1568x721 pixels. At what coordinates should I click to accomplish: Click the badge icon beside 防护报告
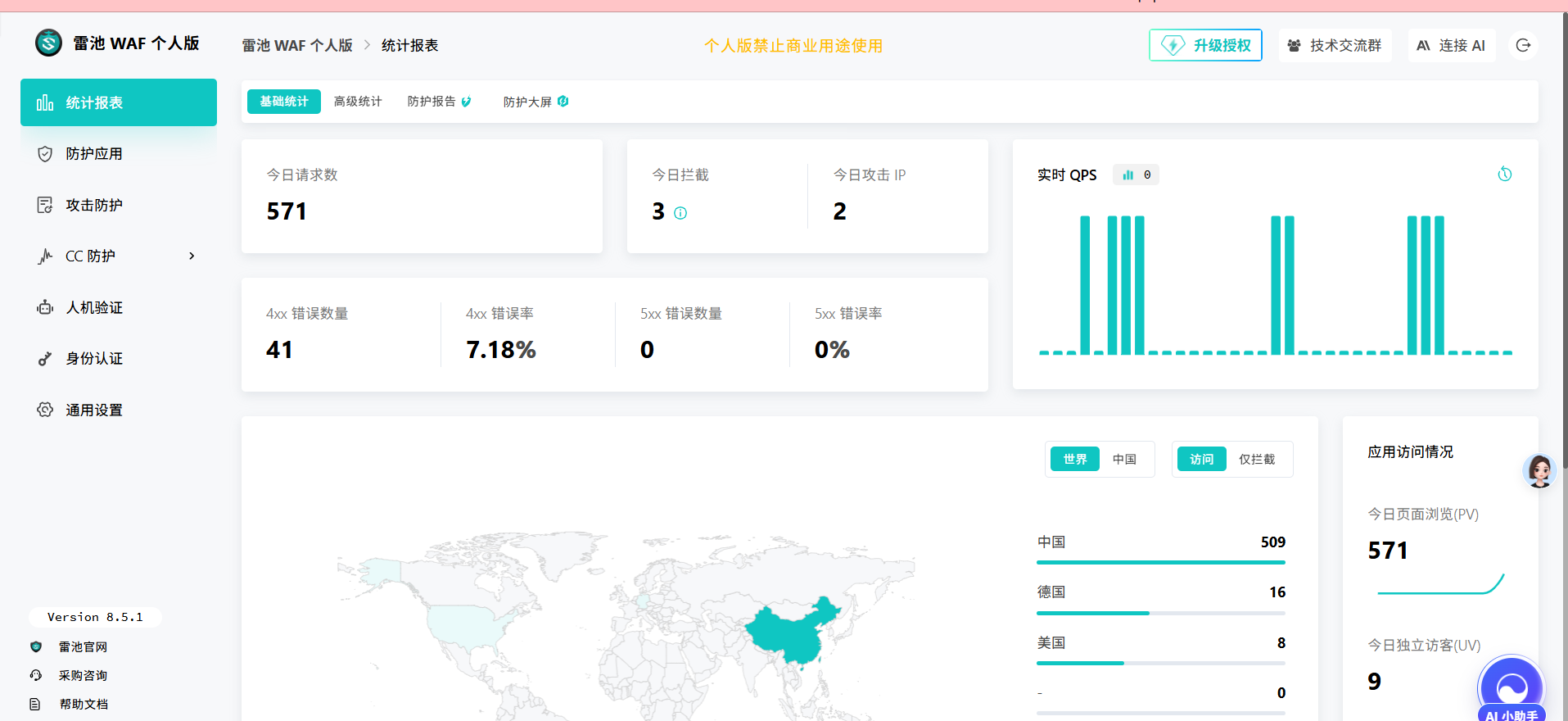click(x=466, y=102)
